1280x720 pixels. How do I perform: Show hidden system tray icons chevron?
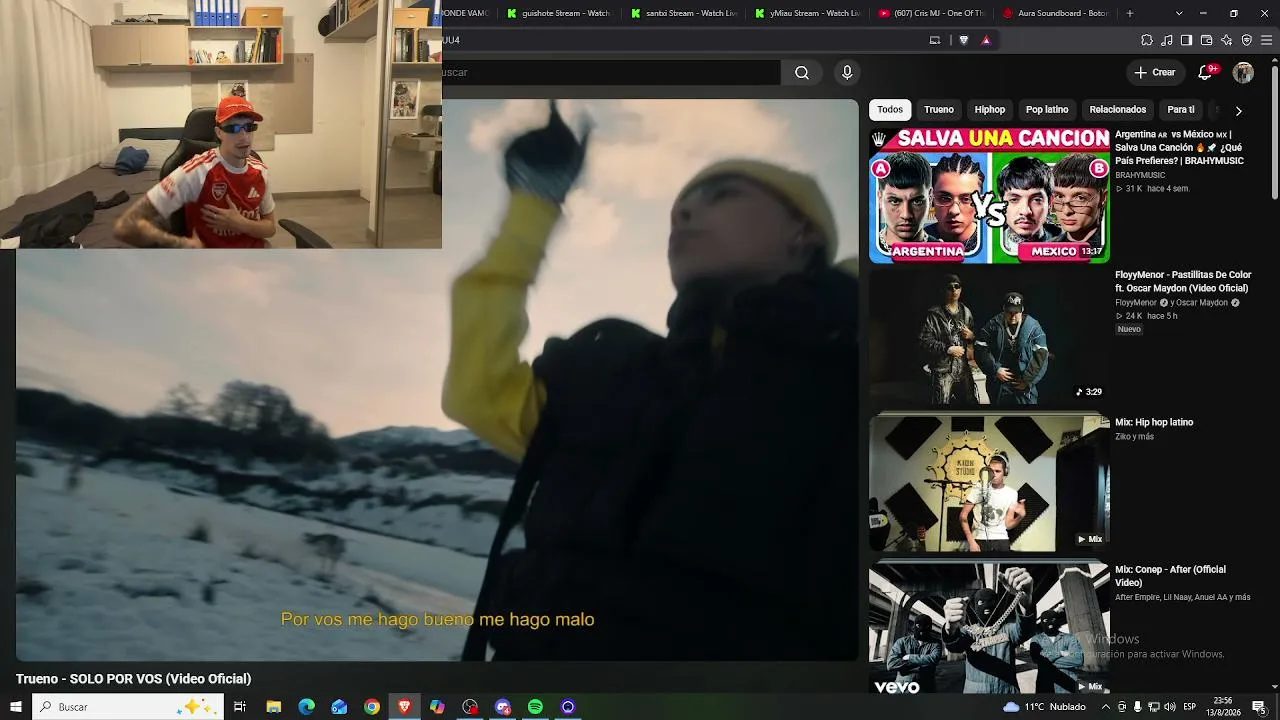(x=1106, y=707)
